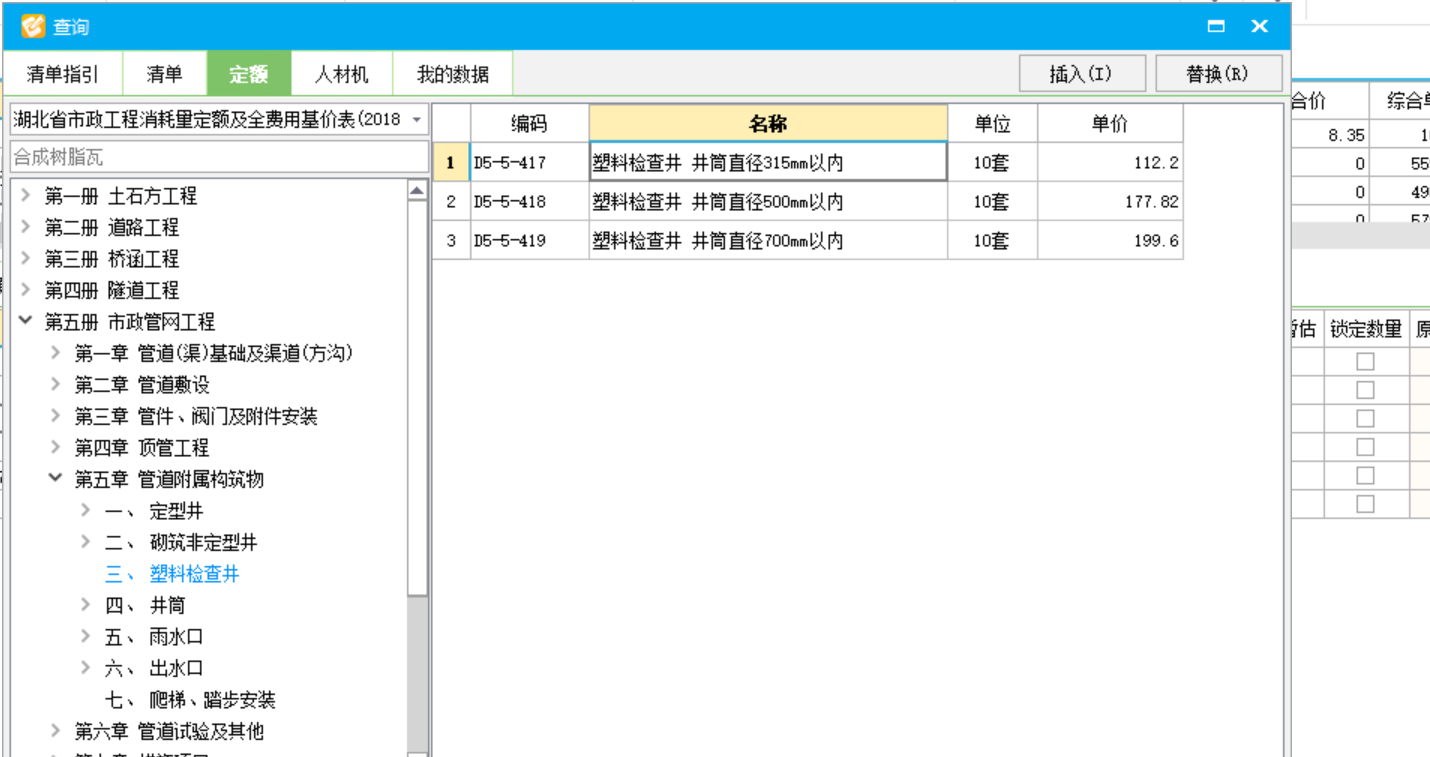Click the price cell 112.2
Viewport: 1430px width, 757px height.
coord(1110,162)
